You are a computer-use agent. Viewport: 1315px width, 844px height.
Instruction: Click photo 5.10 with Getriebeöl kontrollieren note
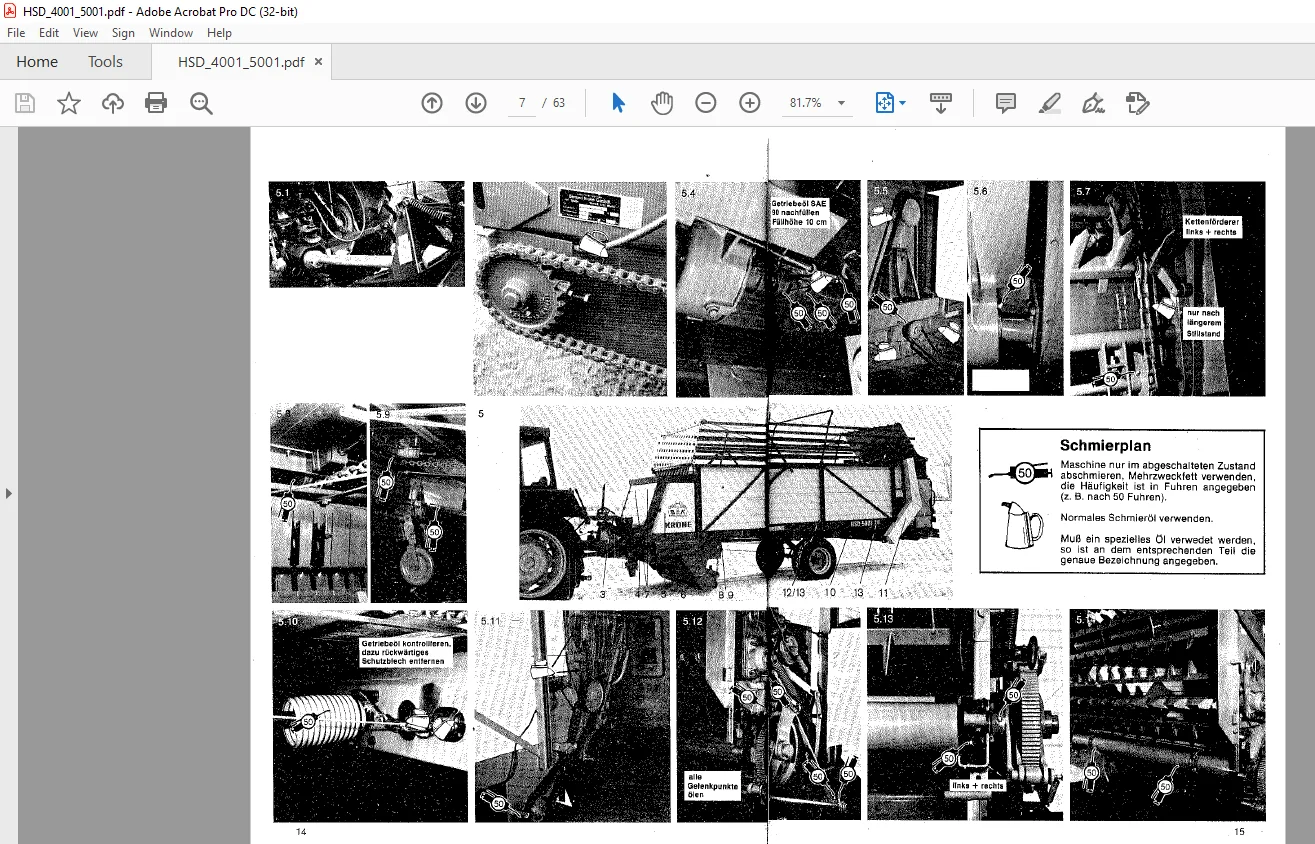click(x=370, y=715)
